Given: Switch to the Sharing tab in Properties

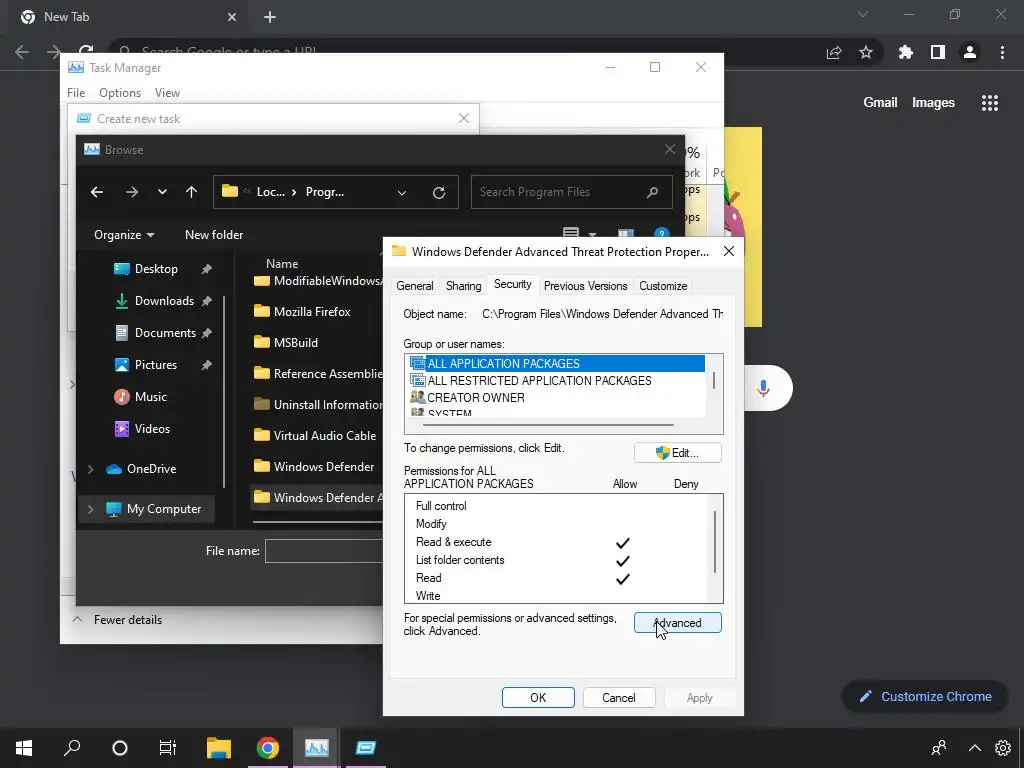Looking at the screenshot, I should pyautogui.click(x=464, y=286).
